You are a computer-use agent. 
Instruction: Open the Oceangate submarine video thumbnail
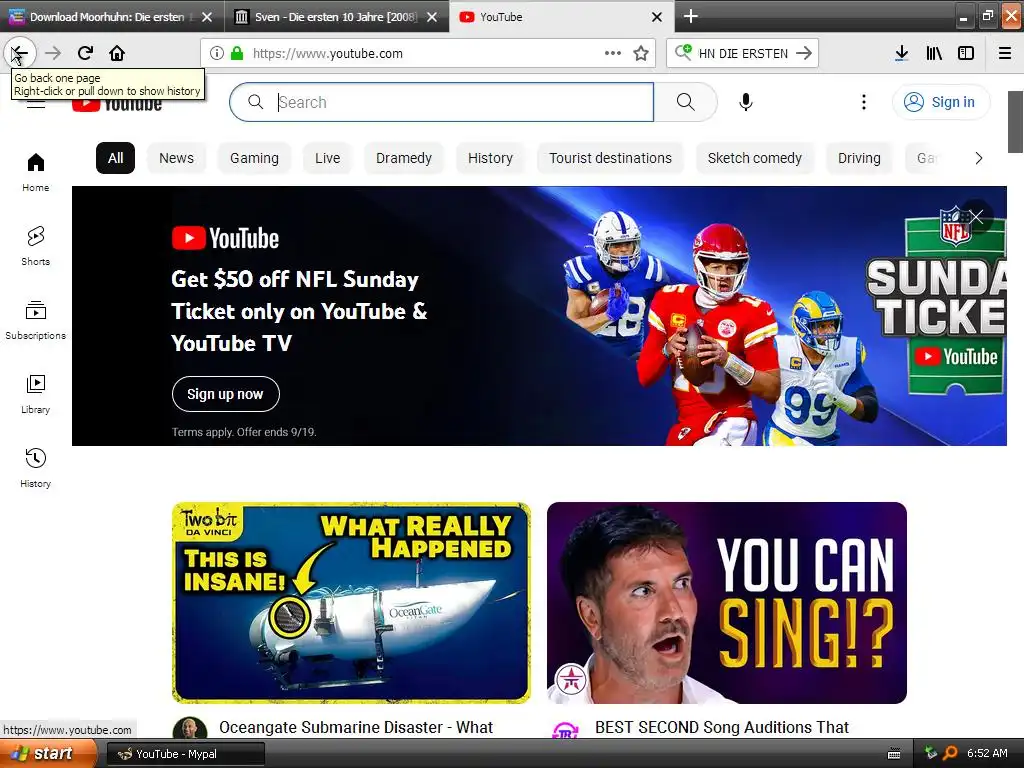pos(351,602)
